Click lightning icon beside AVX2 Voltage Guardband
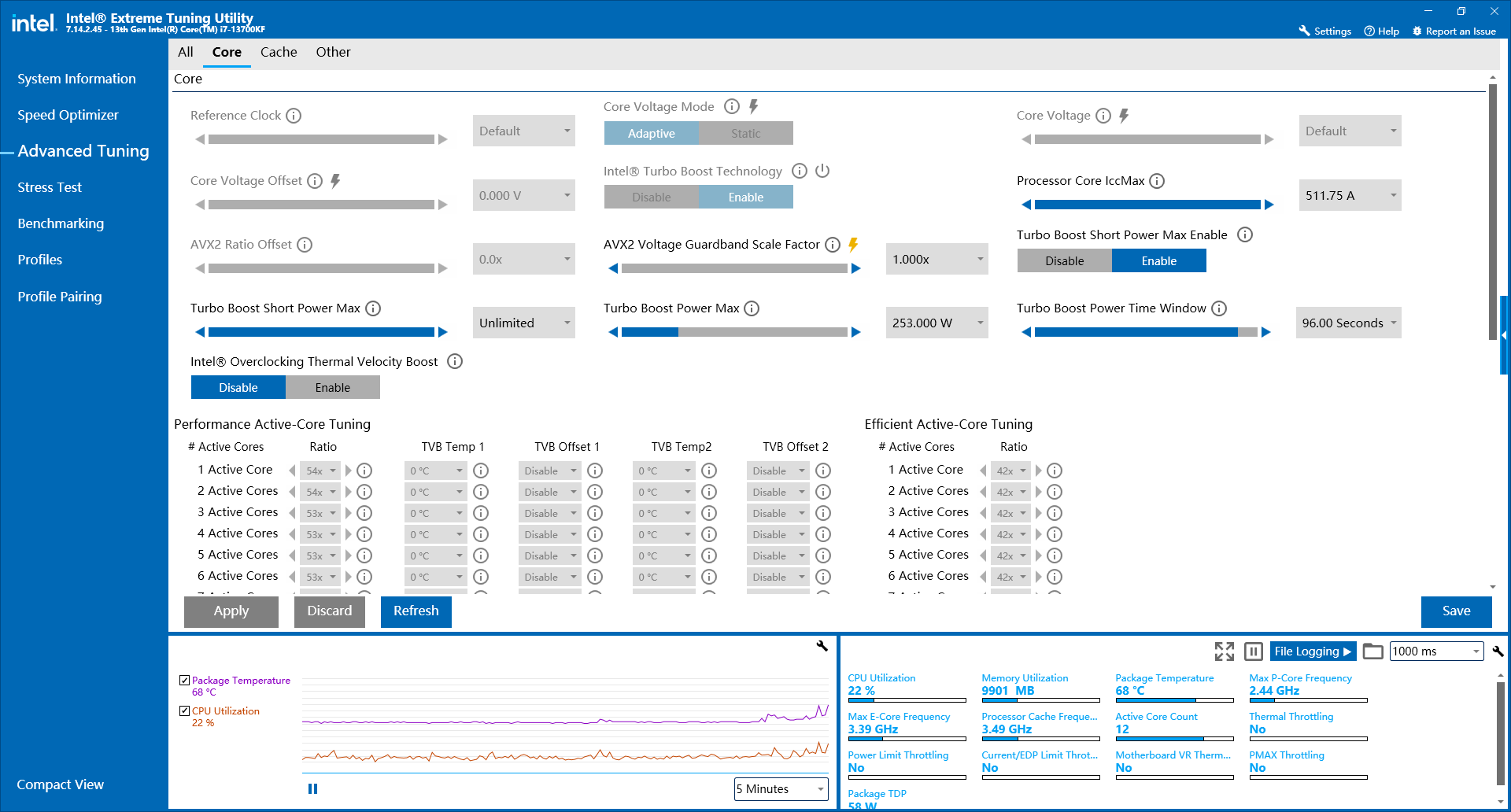Screen dimensions: 1511x812 [853, 245]
